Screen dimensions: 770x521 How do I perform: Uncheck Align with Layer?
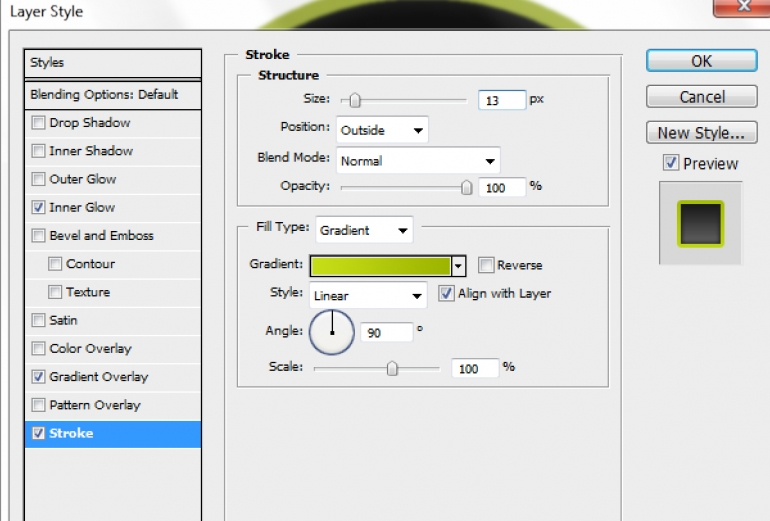pos(446,294)
